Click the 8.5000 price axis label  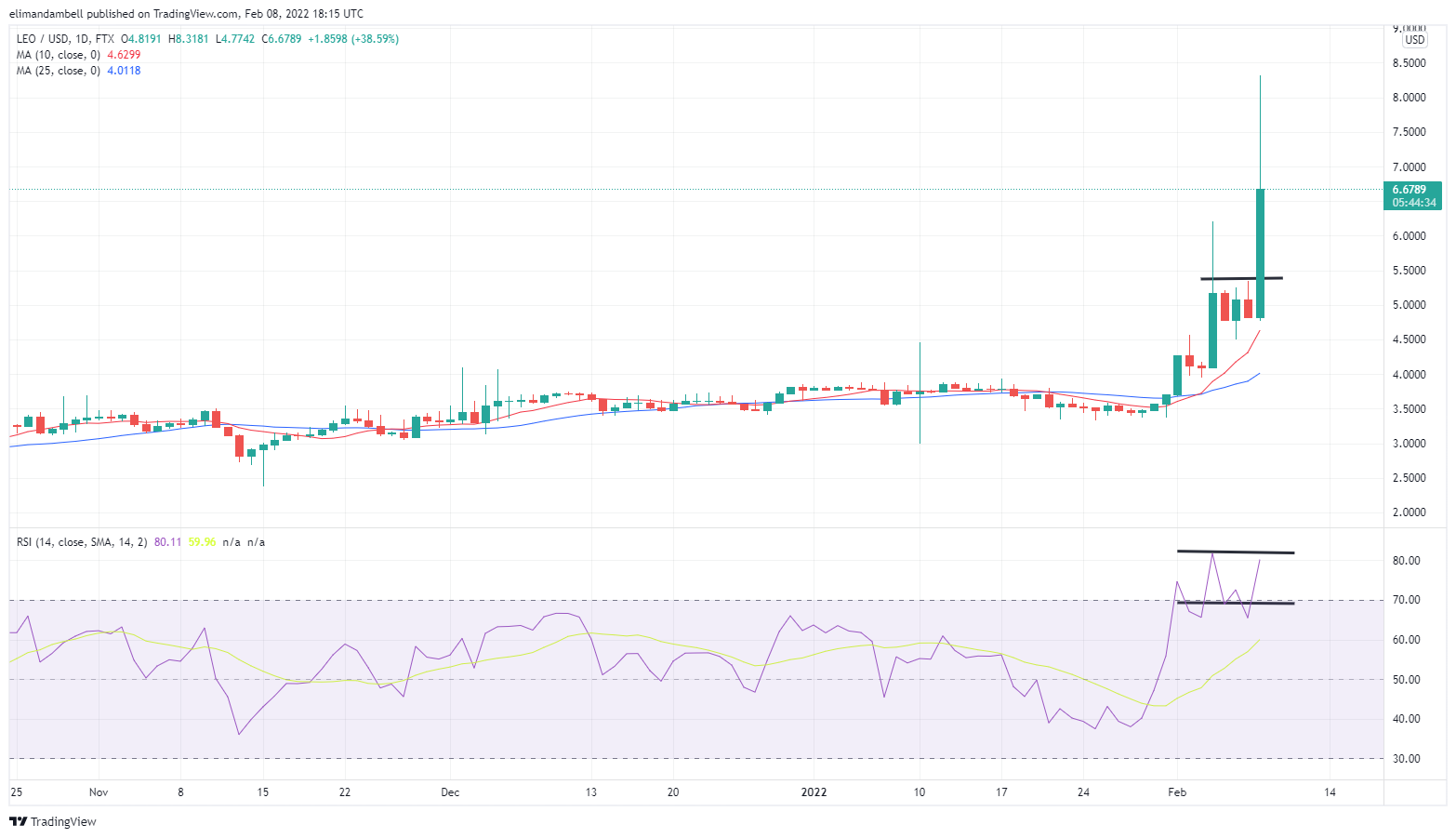click(1409, 63)
